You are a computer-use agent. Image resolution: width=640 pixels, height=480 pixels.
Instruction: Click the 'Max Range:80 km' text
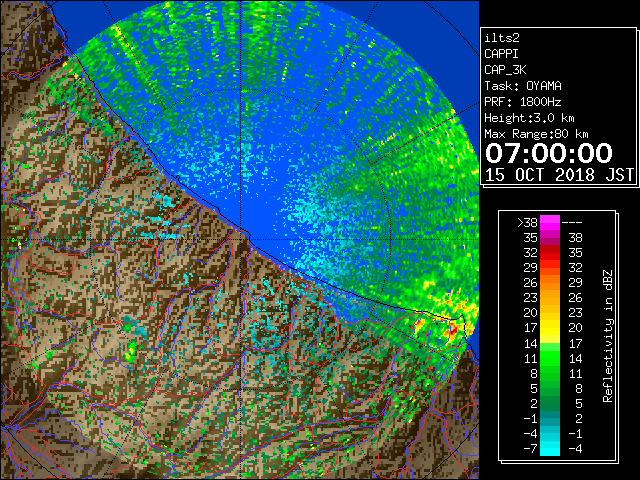click(536, 134)
